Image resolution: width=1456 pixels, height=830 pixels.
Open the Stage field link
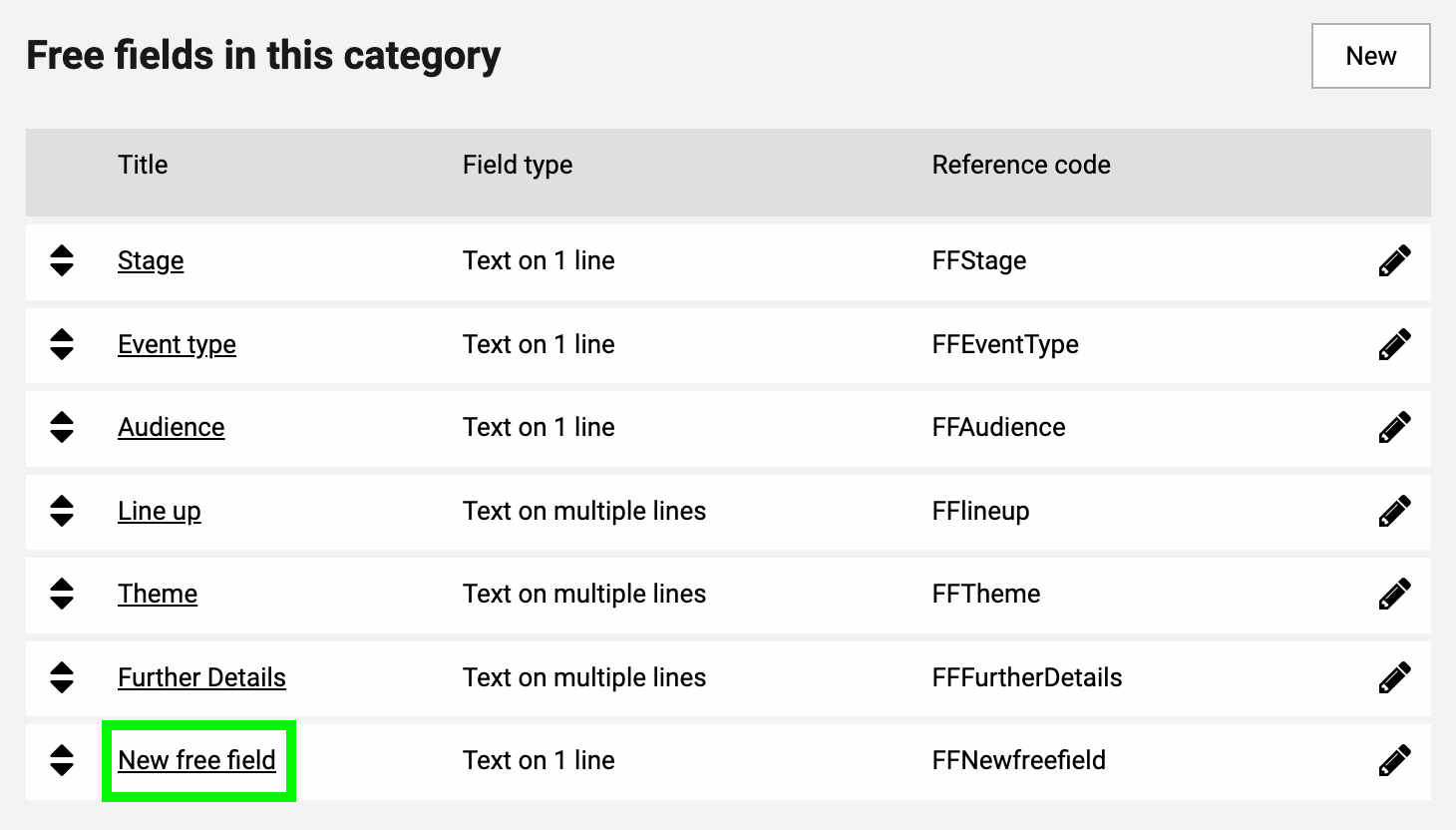coord(151,260)
